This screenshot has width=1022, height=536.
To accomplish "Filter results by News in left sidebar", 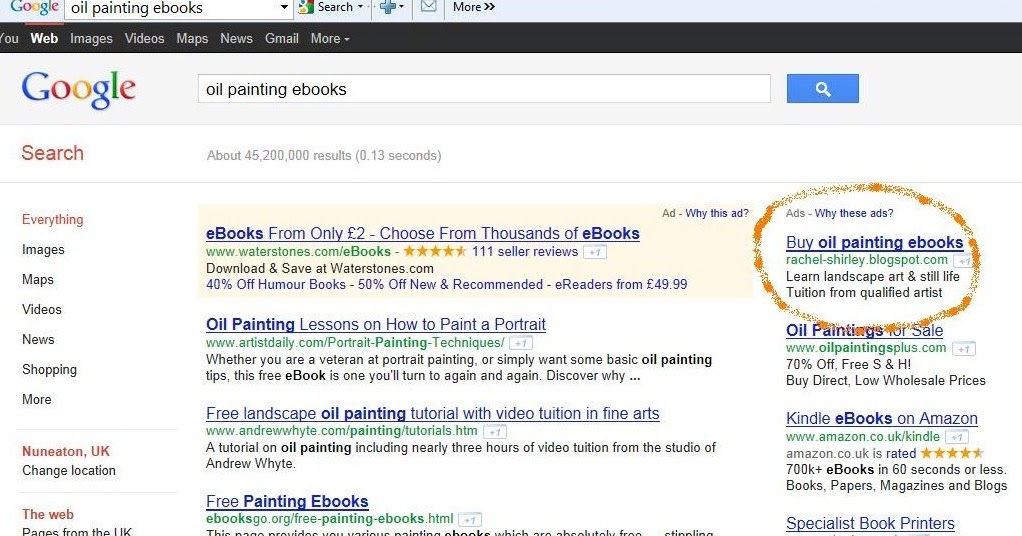I will point(38,339).
